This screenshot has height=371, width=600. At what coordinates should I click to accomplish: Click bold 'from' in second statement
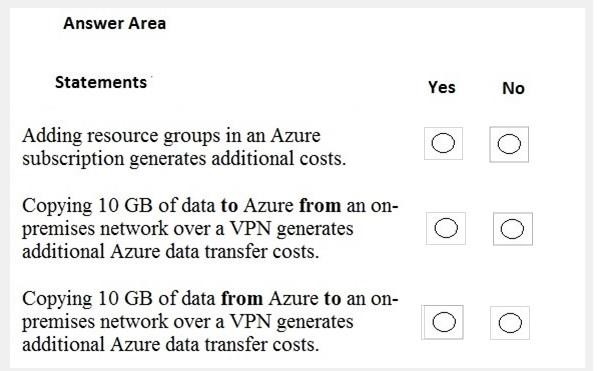[320, 205]
